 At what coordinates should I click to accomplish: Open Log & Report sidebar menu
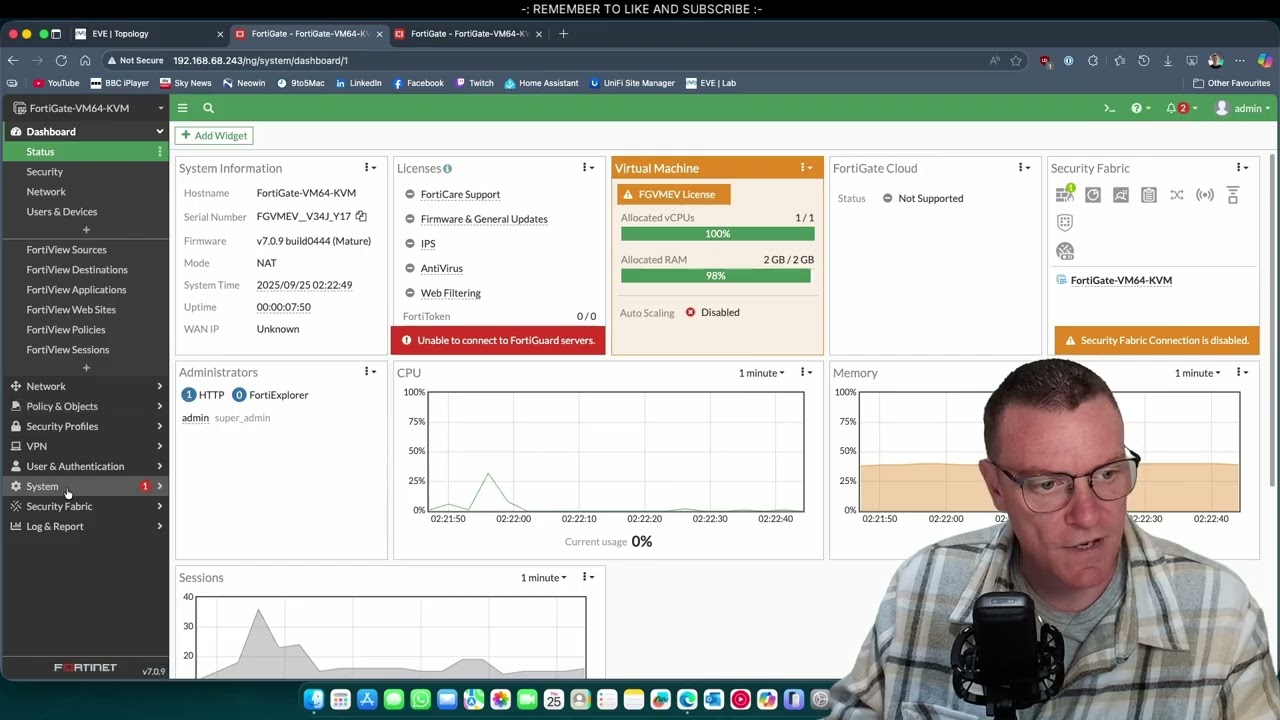point(85,526)
